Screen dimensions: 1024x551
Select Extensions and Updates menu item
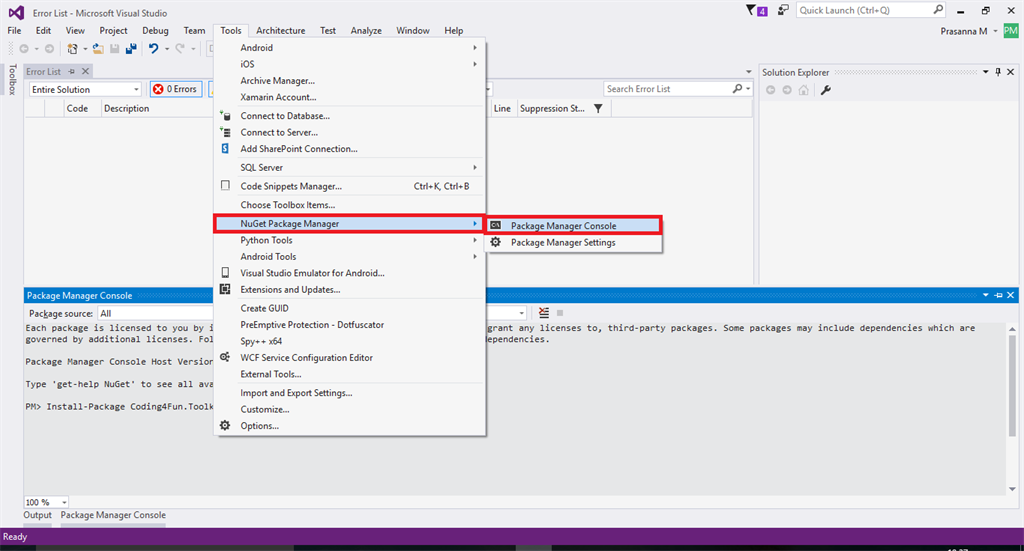point(350,289)
